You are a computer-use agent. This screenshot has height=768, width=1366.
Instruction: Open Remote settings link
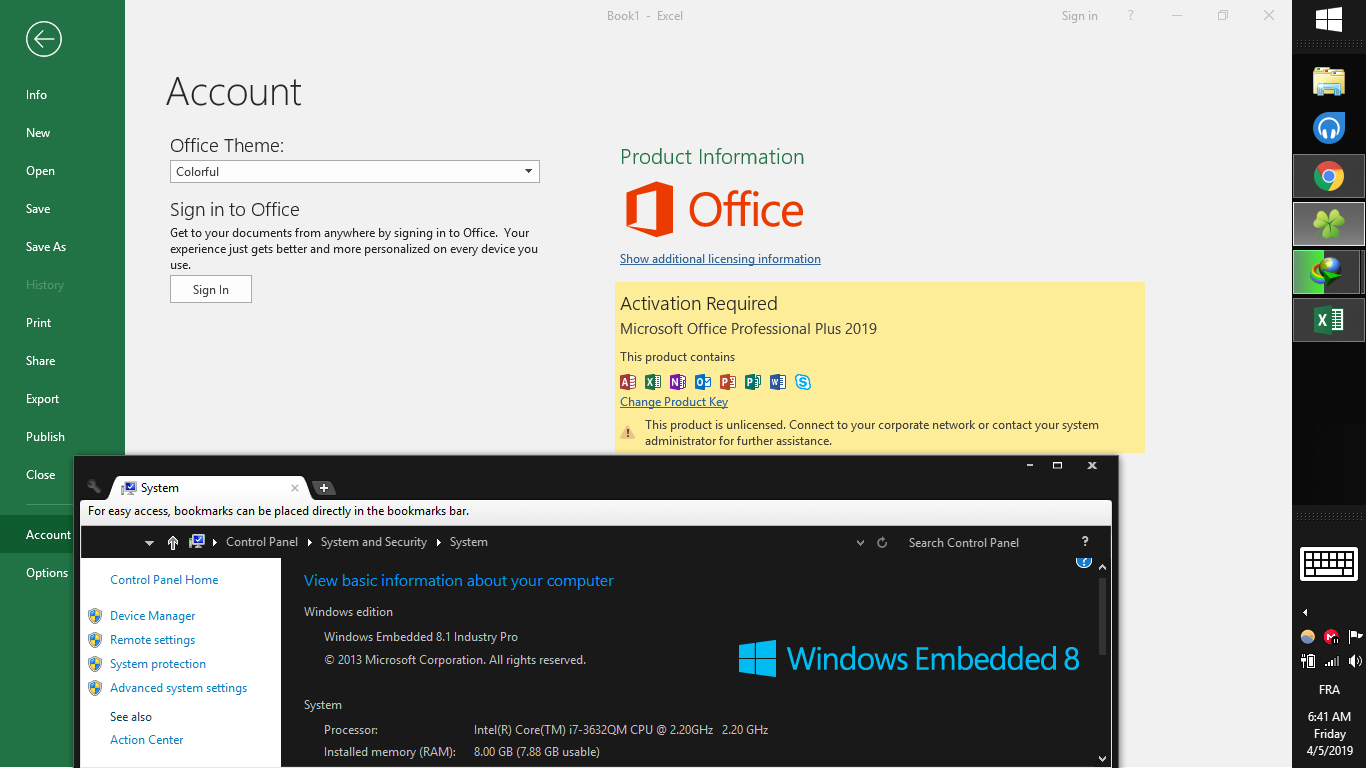pos(153,640)
